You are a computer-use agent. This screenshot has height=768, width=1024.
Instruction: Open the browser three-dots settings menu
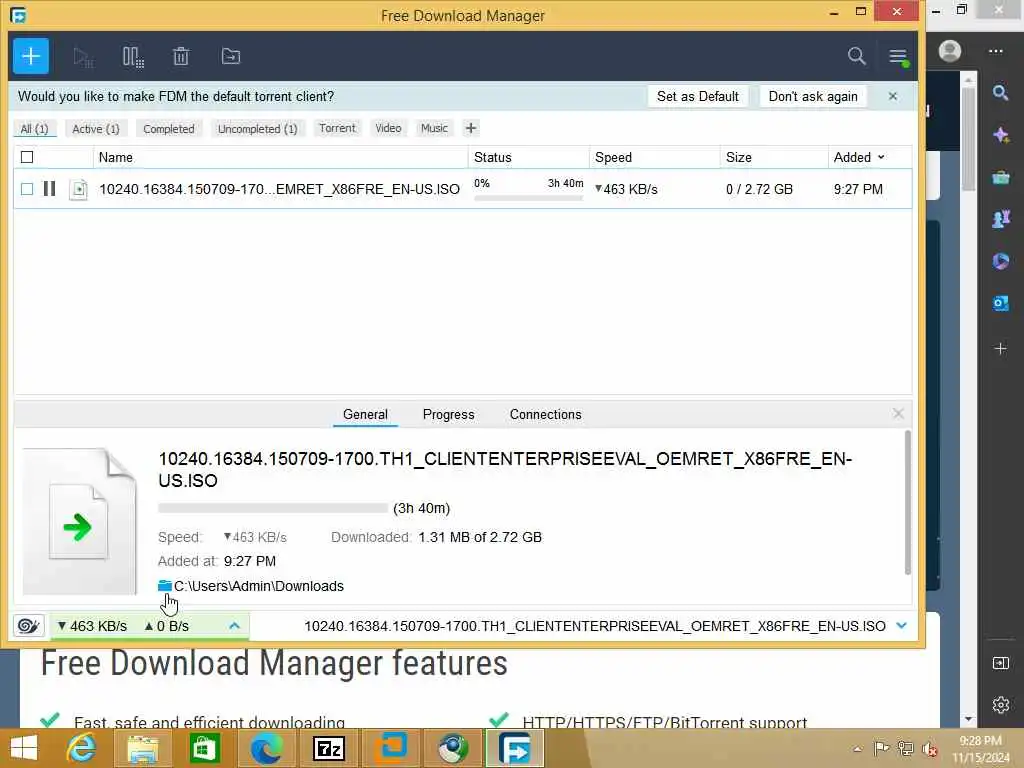995,51
